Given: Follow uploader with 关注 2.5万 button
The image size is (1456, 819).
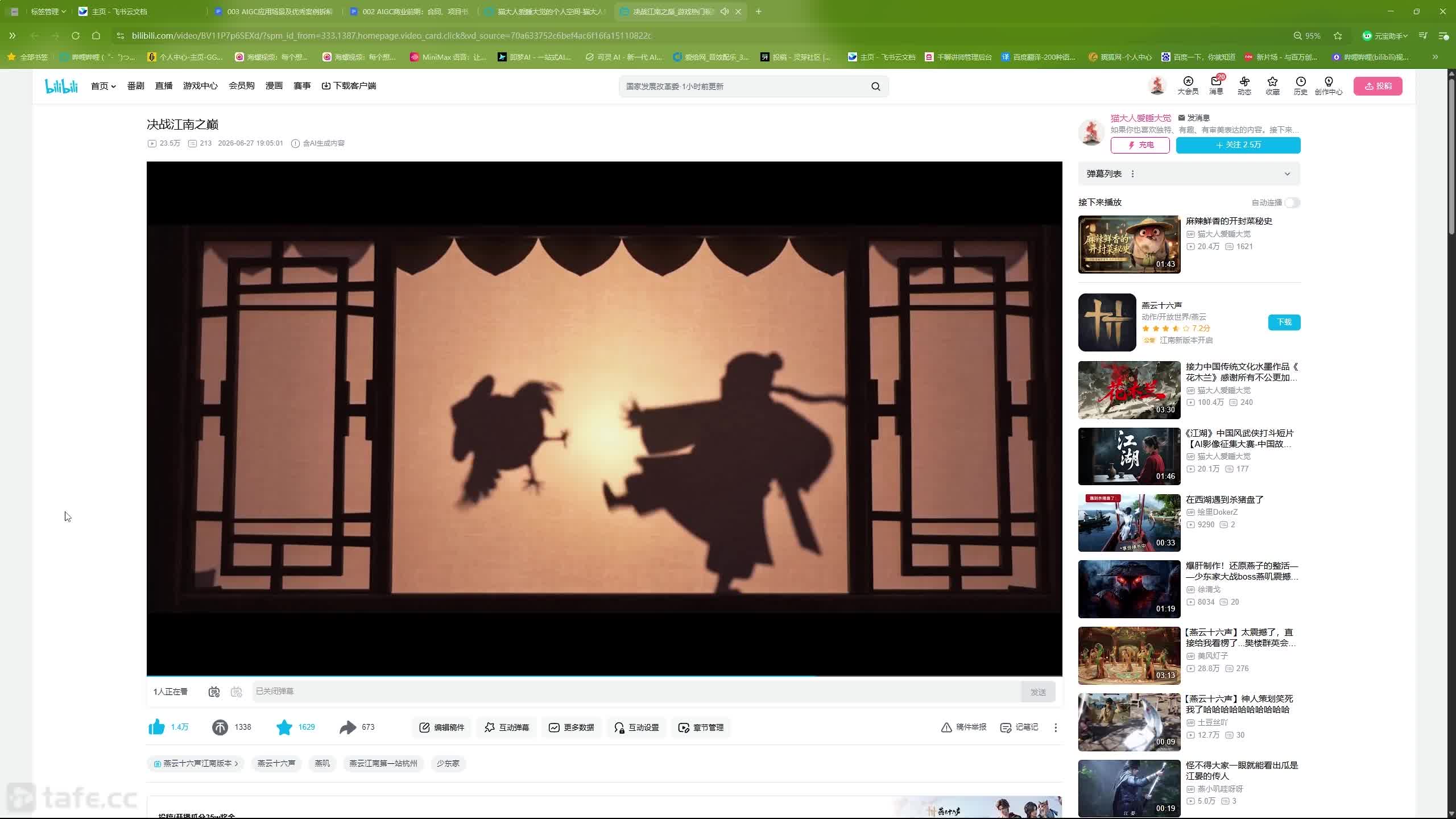Looking at the screenshot, I should pos(1238,145).
